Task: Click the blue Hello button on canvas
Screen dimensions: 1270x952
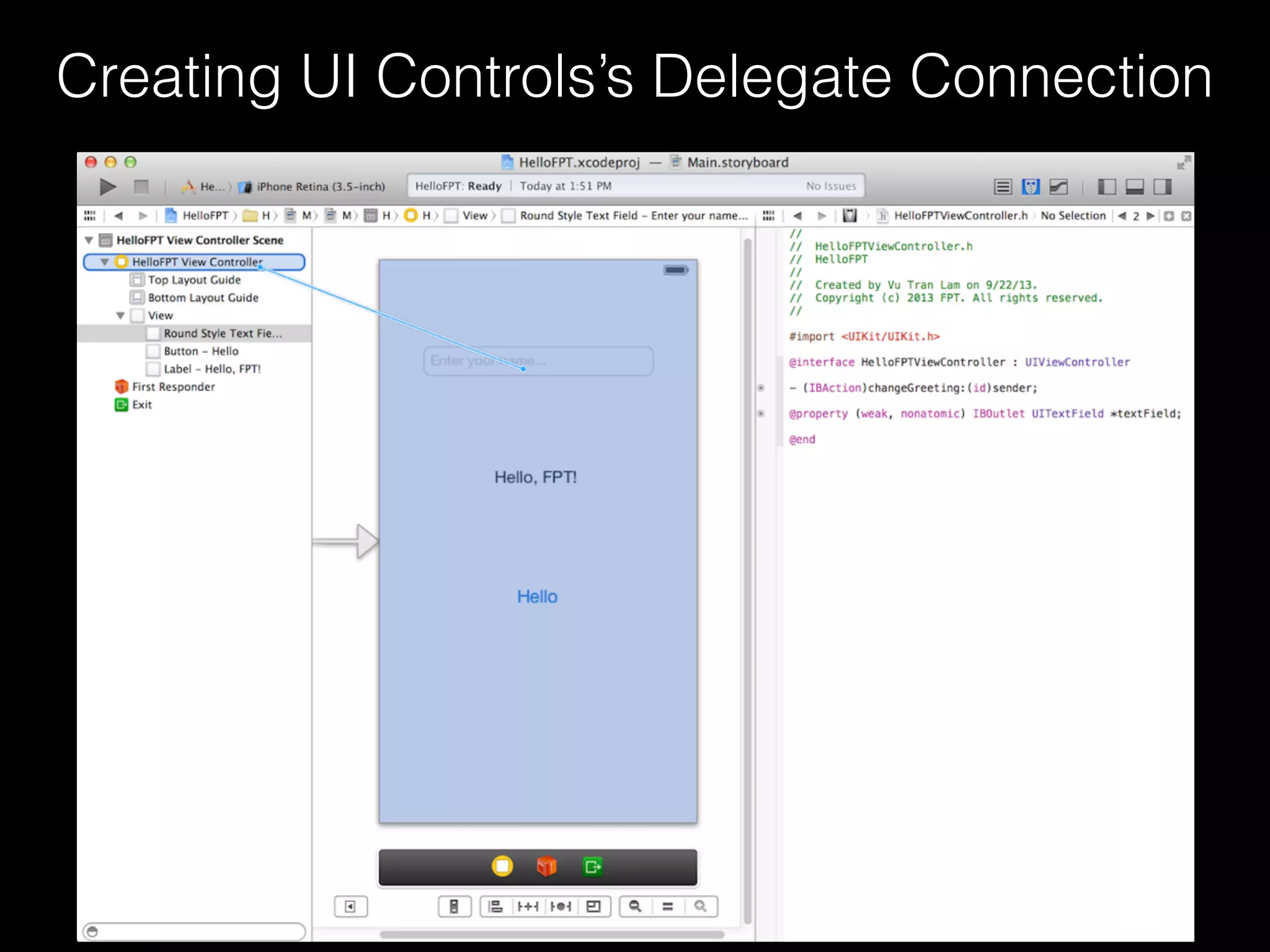Action: click(537, 596)
